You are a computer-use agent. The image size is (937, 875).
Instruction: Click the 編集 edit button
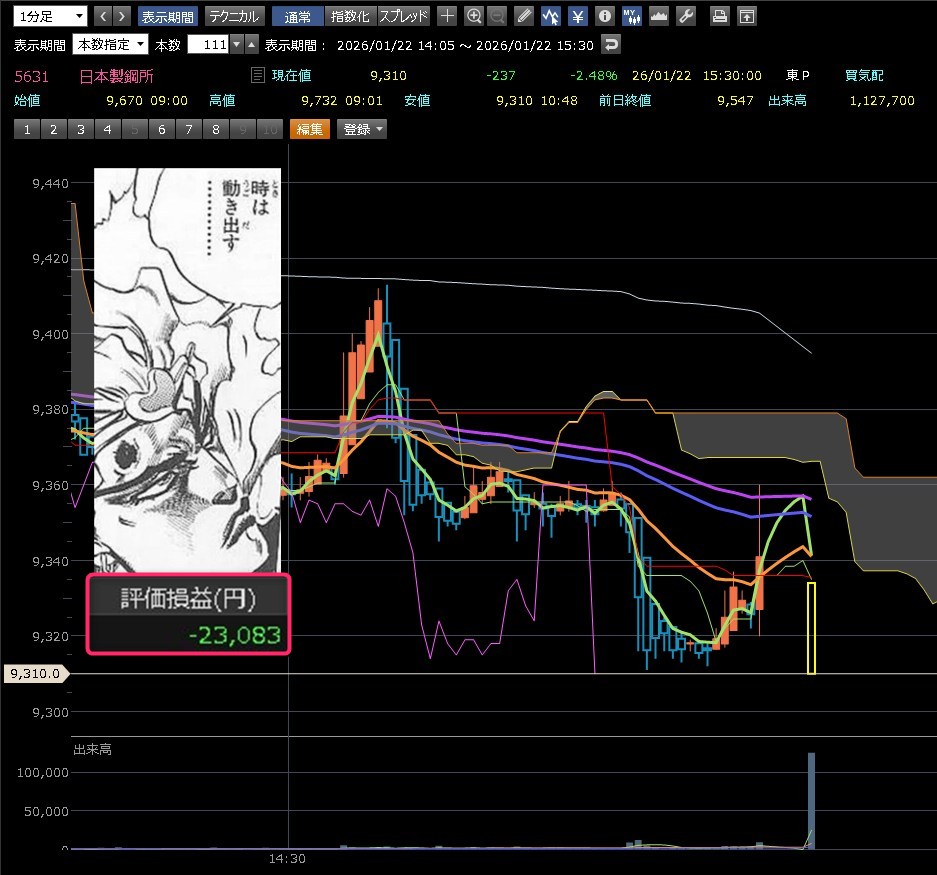click(x=309, y=129)
